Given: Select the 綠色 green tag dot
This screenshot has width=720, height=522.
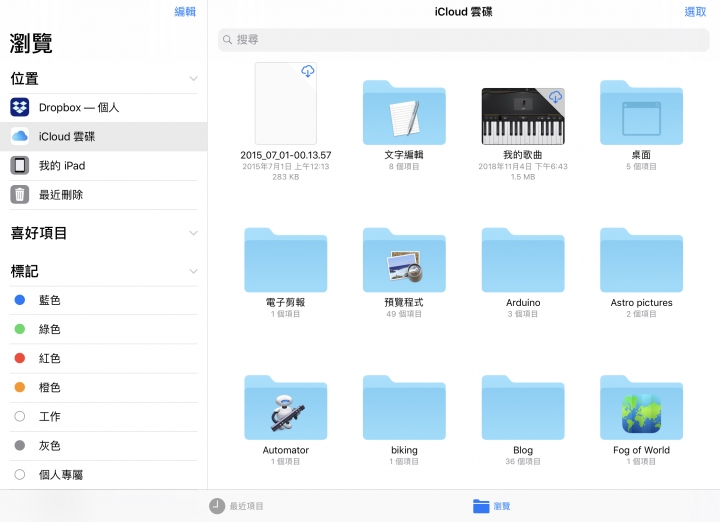Looking at the screenshot, I should pos(20,329).
